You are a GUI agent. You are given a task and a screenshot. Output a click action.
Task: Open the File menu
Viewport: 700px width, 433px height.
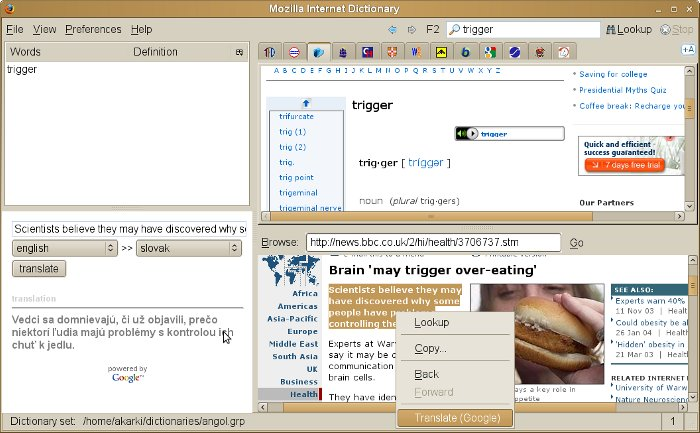click(x=14, y=29)
